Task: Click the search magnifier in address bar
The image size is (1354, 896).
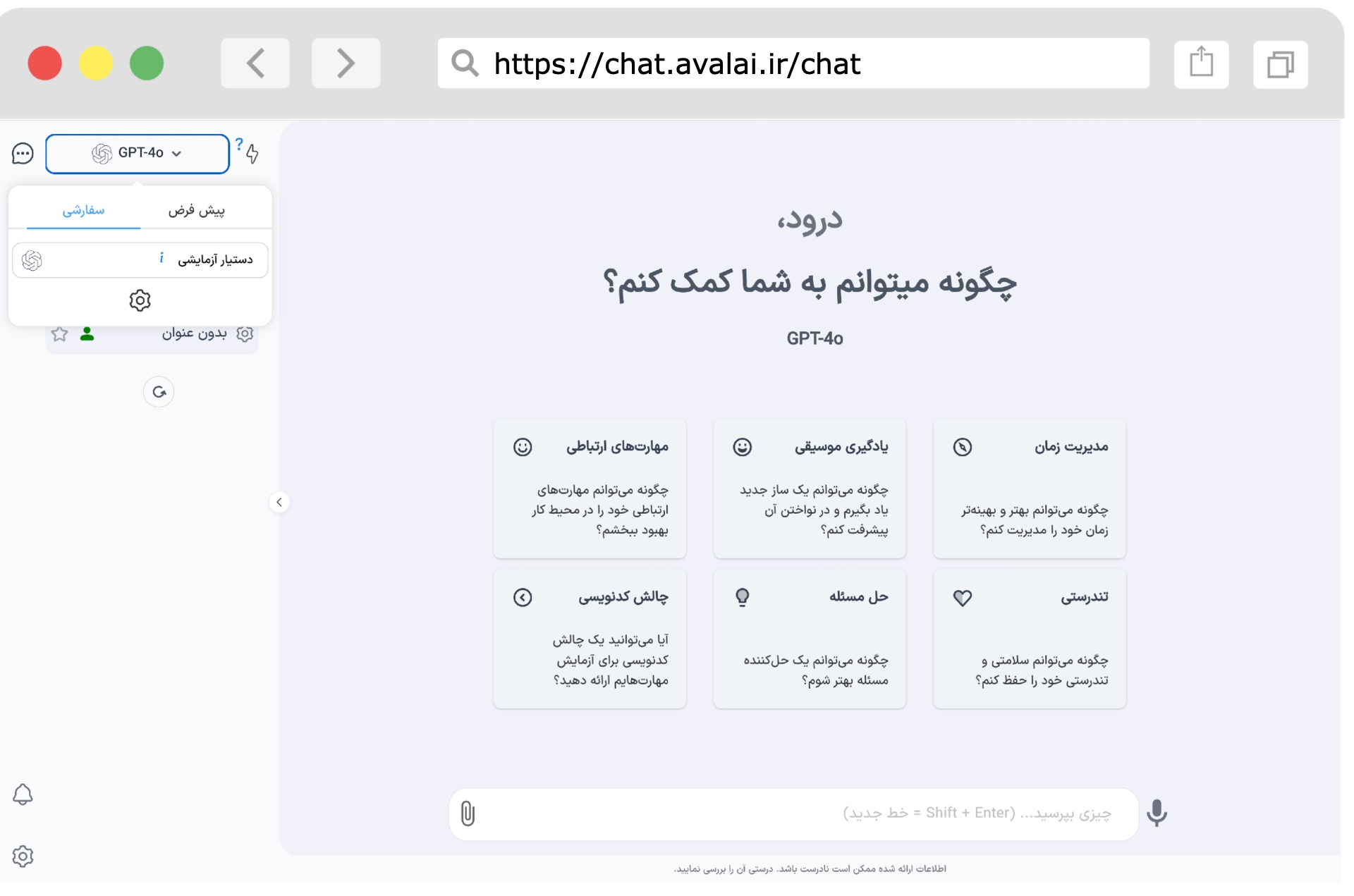Action: (465, 63)
